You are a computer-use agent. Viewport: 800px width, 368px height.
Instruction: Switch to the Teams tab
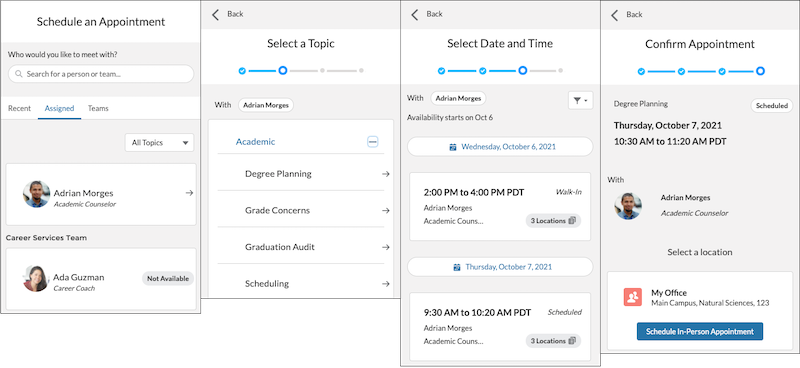coord(98,108)
